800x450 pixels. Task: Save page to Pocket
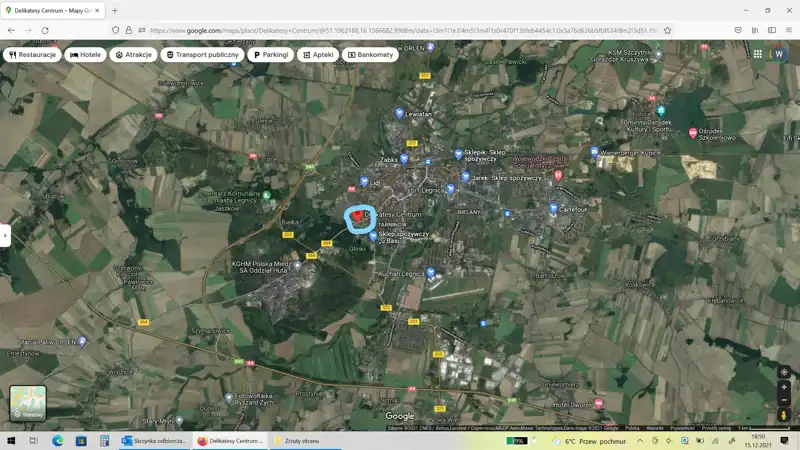pyautogui.click(x=738, y=30)
